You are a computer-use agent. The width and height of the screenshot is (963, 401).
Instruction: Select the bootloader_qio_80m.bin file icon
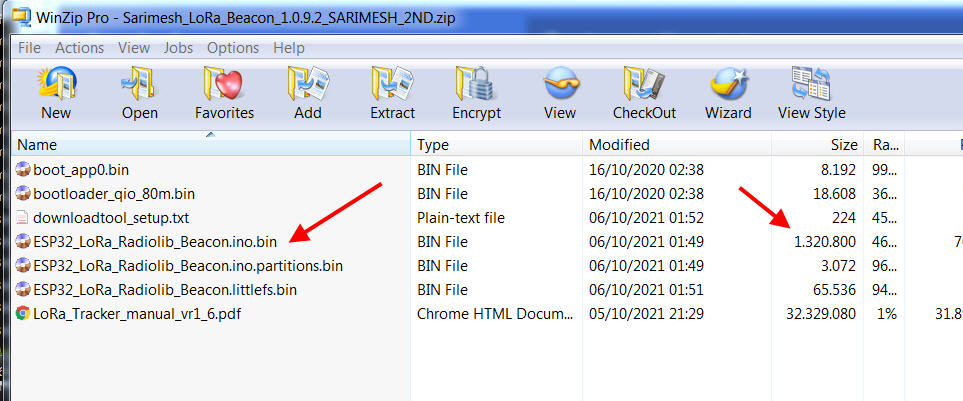[x=23, y=193]
